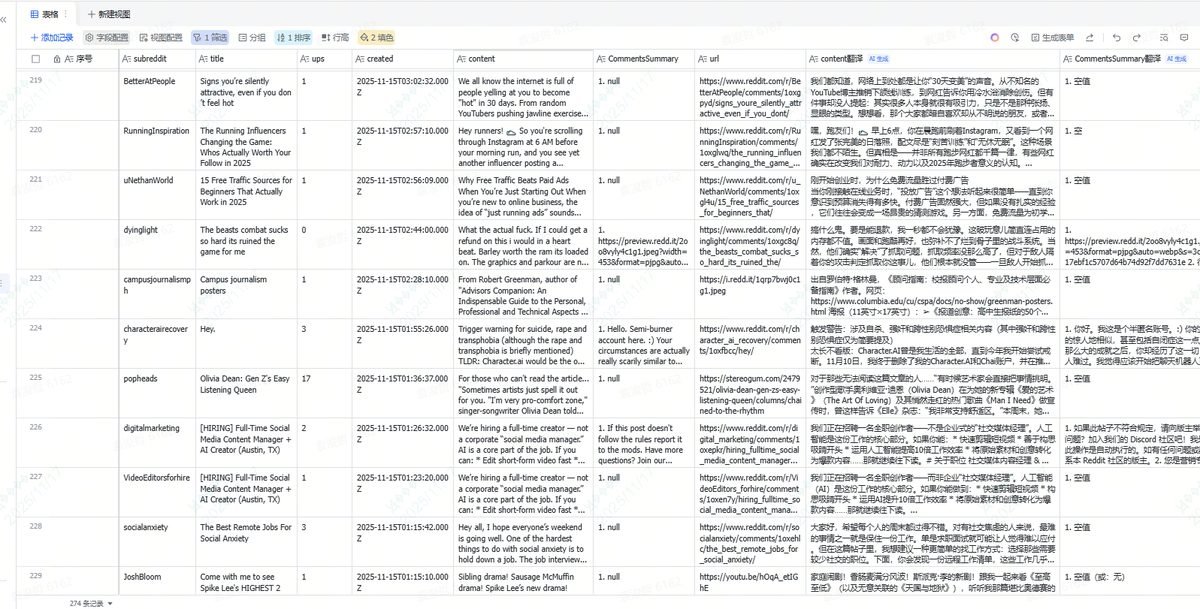Image resolution: width=1200 pixels, height=609 pixels.
Task: Tick the select-all checkbox in the header row
Action: 36,59
